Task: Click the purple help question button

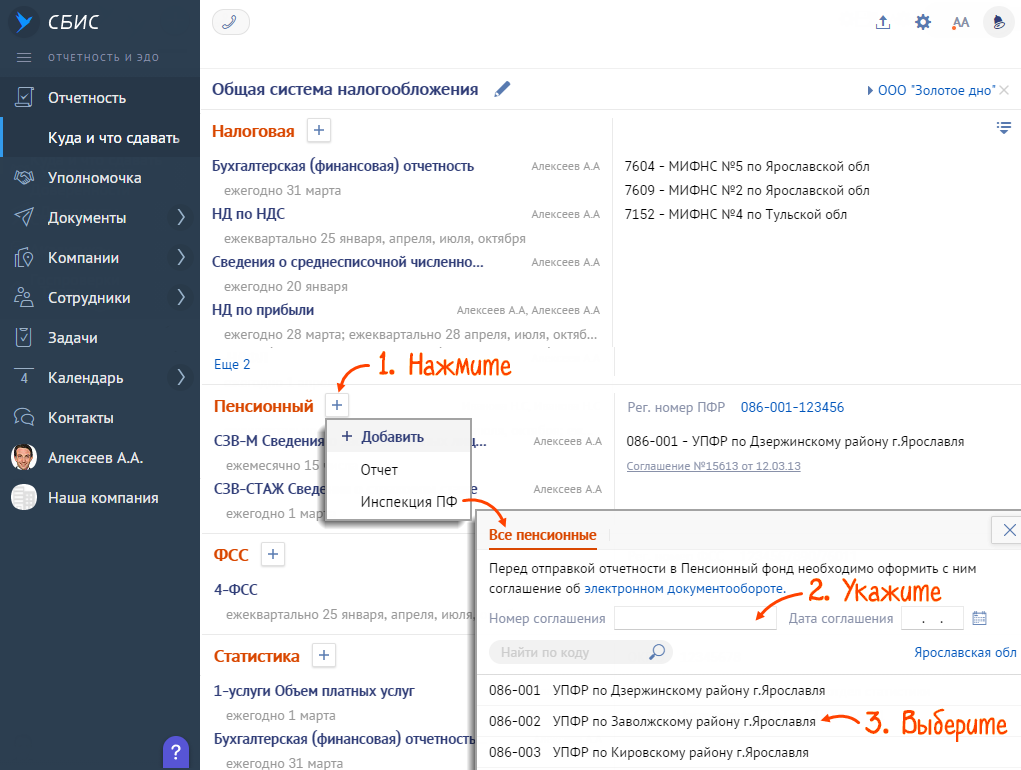Action: 176,751
